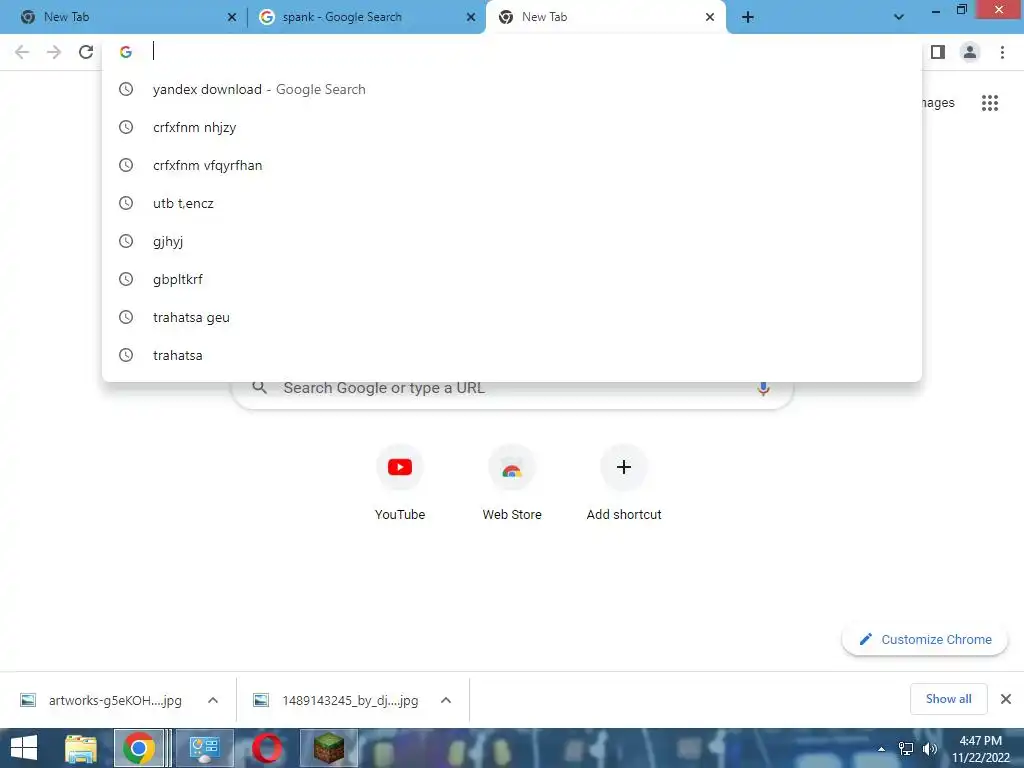Click the Chrome taskbar icon

(x=138, y=748)
